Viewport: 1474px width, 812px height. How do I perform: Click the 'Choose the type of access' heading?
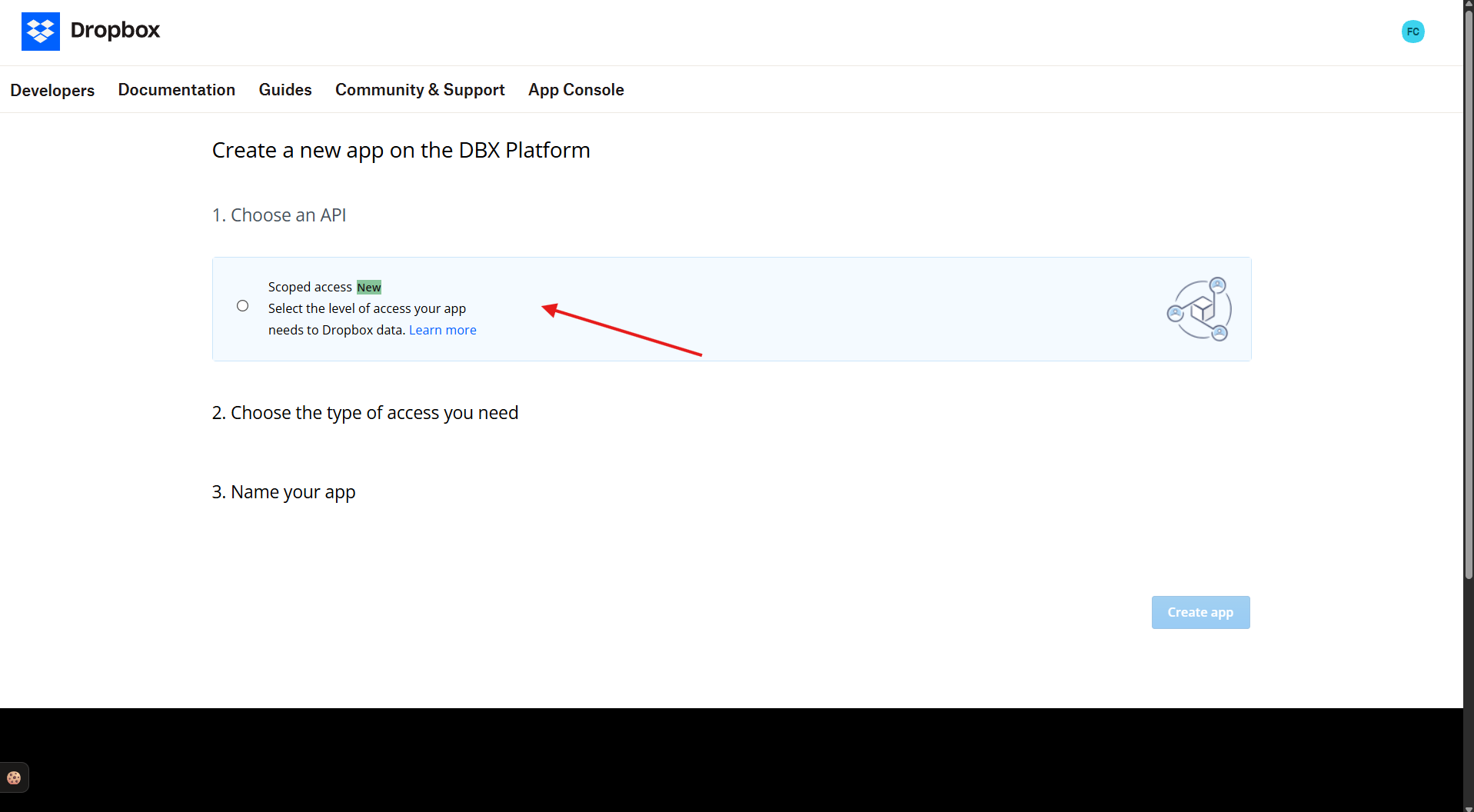click(365, 413)
